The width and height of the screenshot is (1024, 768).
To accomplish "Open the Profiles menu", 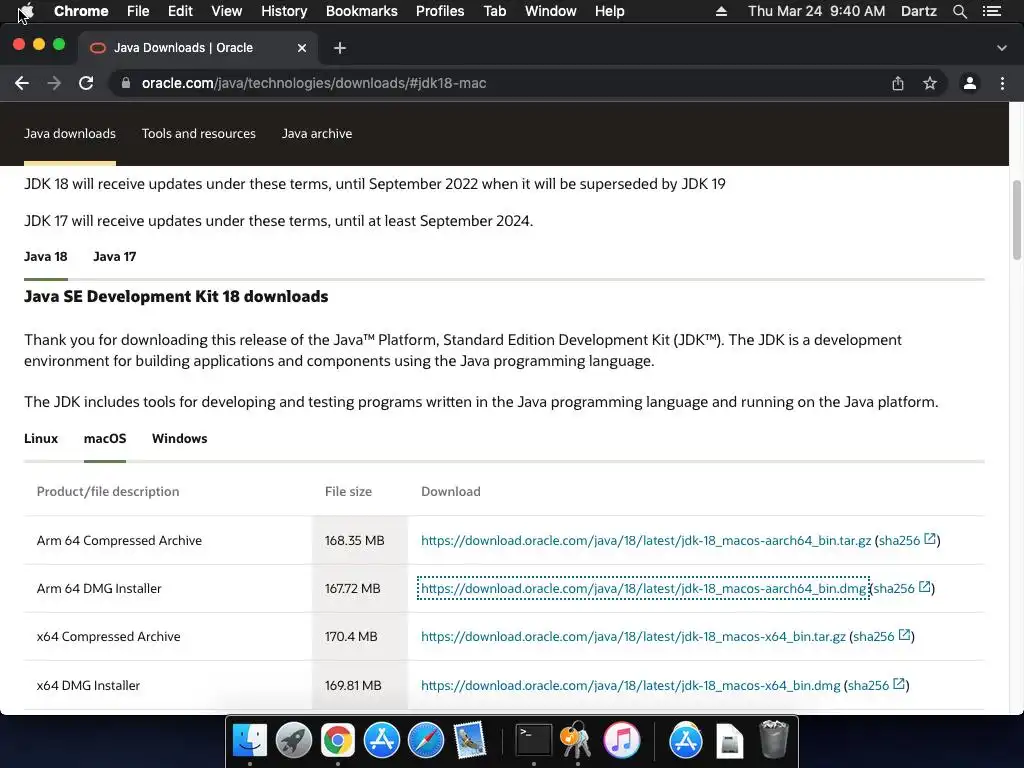I will click(440, 11).
